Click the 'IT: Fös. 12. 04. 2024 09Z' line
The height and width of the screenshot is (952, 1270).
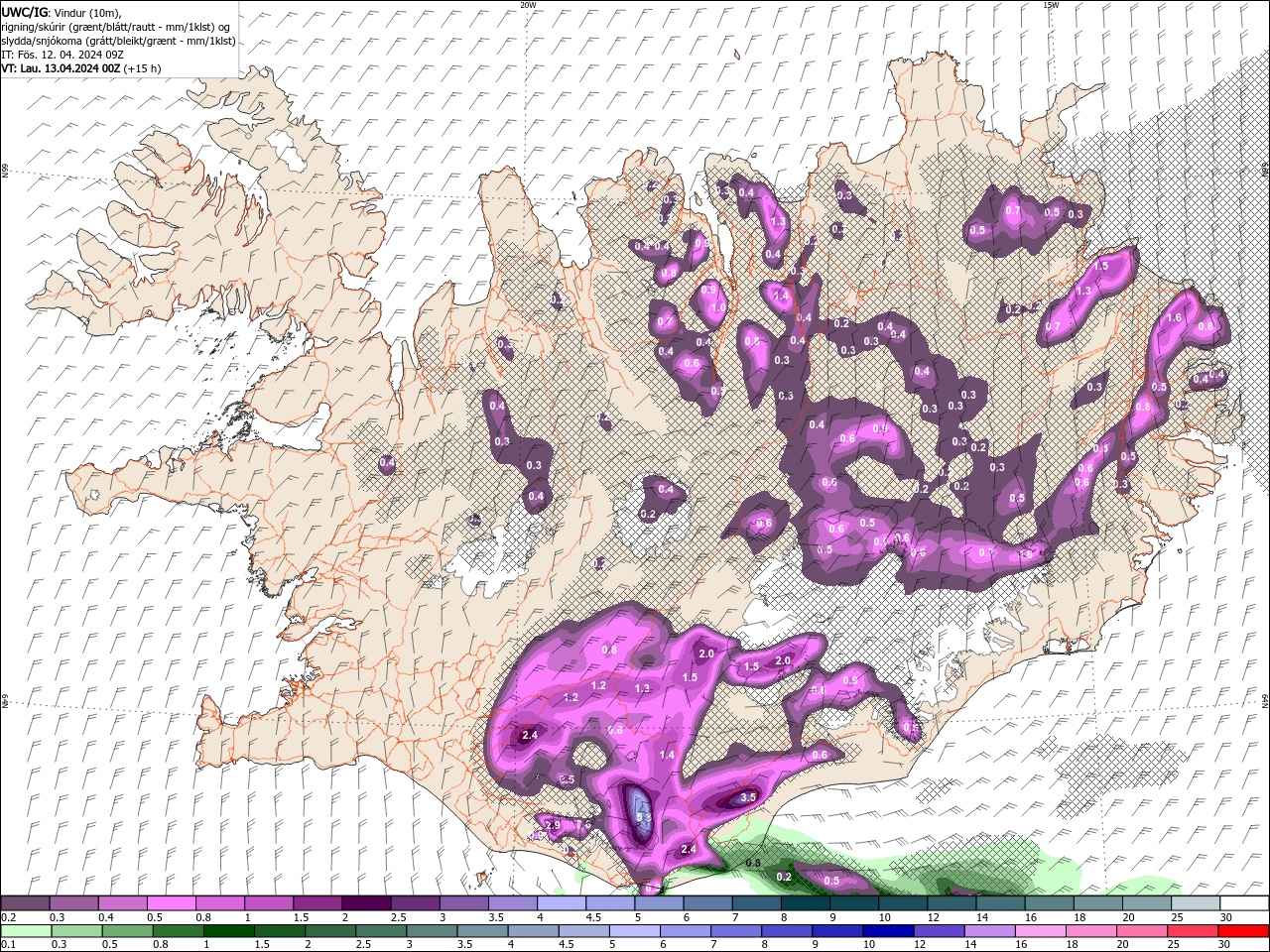click(x=63, y=55)
